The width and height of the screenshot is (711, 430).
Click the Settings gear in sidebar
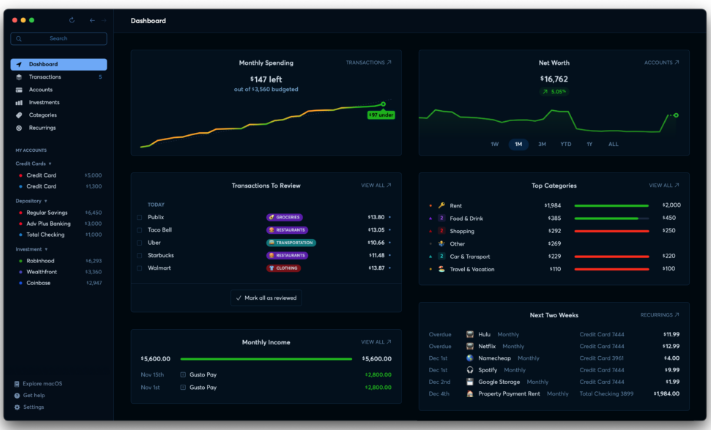pyautogui.click(x=17, y=407)
